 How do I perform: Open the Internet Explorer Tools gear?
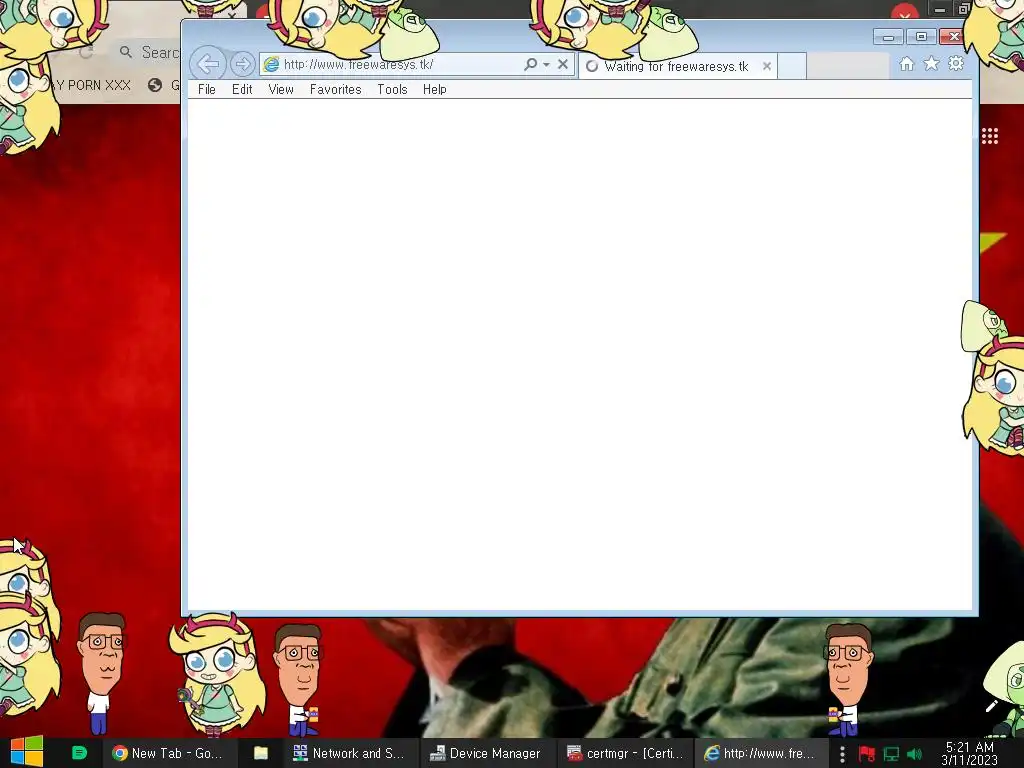[x=956, y=63]
